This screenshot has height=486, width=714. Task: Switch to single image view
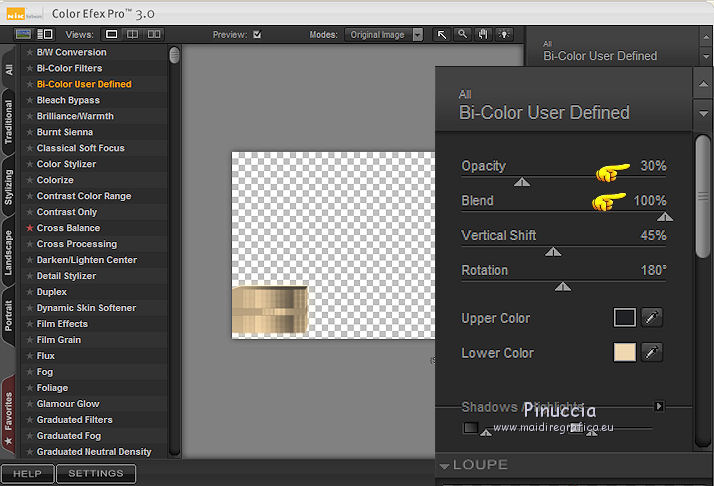coord(112,34)
